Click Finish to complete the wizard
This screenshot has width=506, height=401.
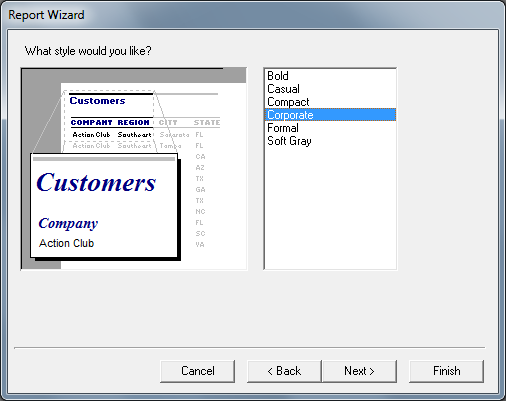point(446,371)
